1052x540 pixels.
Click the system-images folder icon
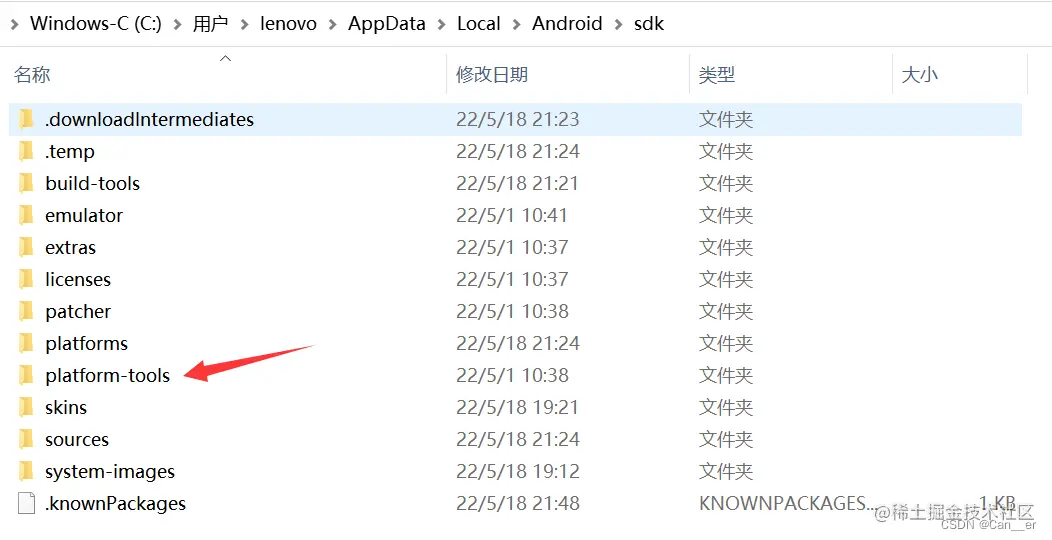tap(26, 472)
